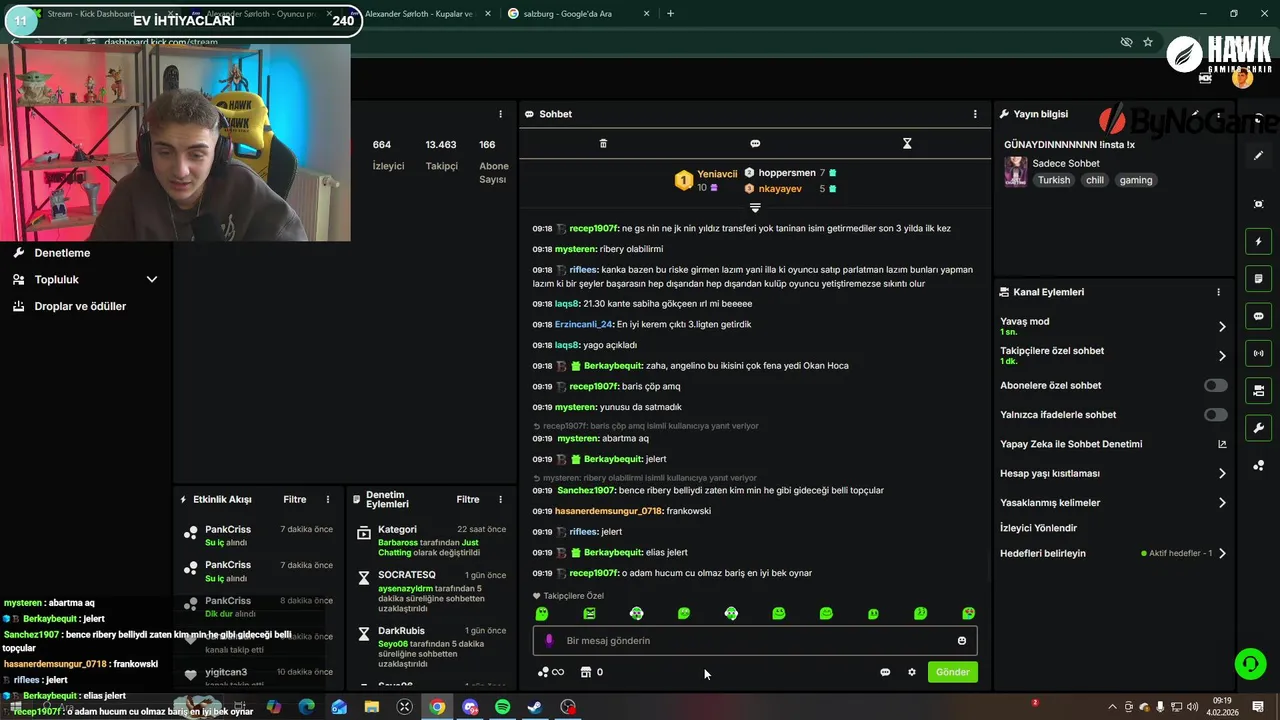Click the Bir mesaj gönderin input field
The image size is (1280, 720).
(755, 641)
